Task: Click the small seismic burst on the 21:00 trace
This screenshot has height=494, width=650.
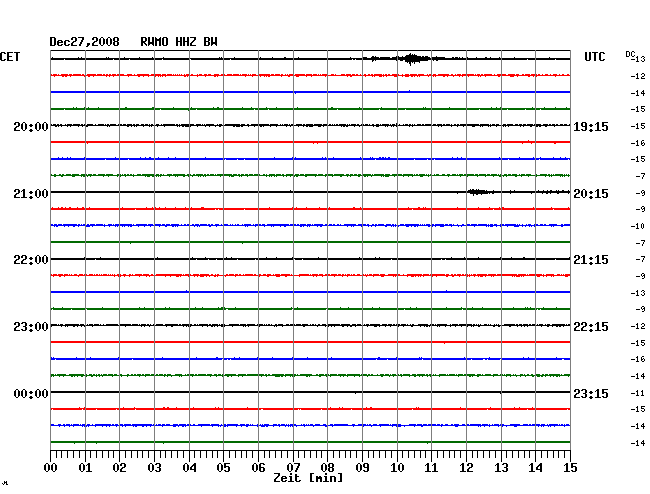Action: 480,192
